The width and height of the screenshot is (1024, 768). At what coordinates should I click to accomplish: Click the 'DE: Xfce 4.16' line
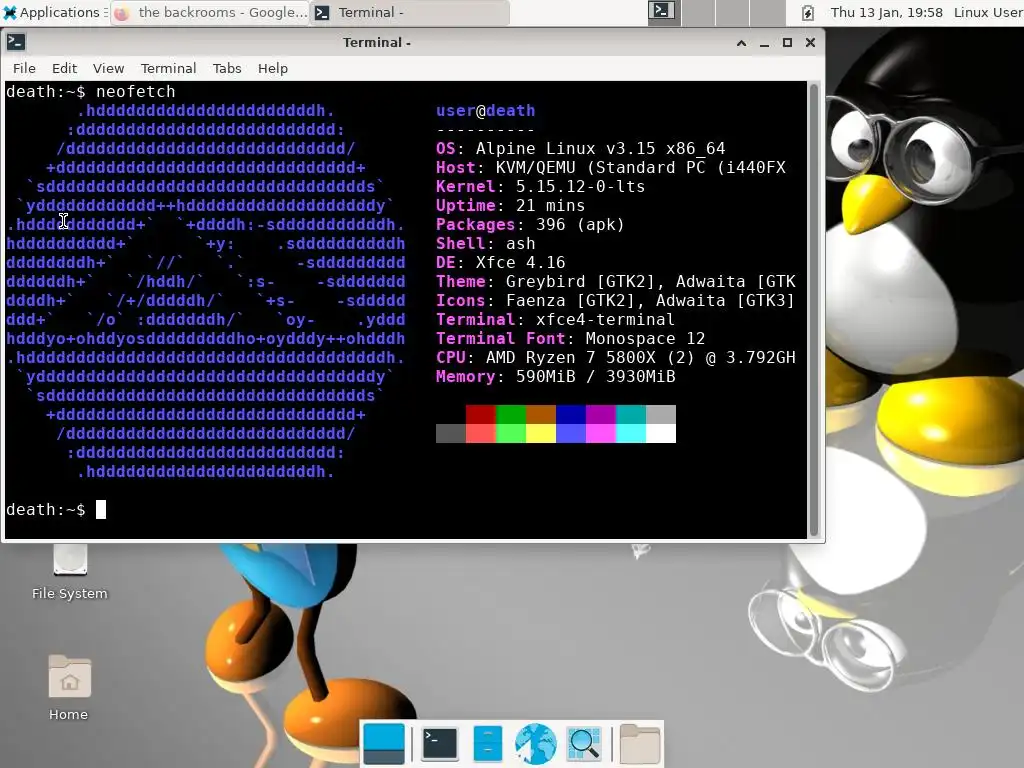500,262
